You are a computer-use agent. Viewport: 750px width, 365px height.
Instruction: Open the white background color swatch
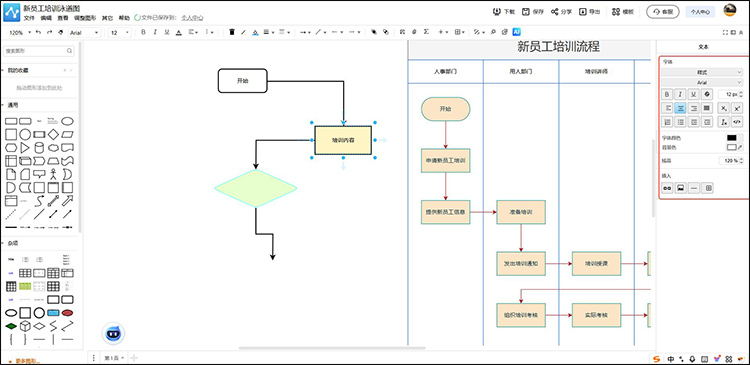pyautogui.click(x=732, y=147)
